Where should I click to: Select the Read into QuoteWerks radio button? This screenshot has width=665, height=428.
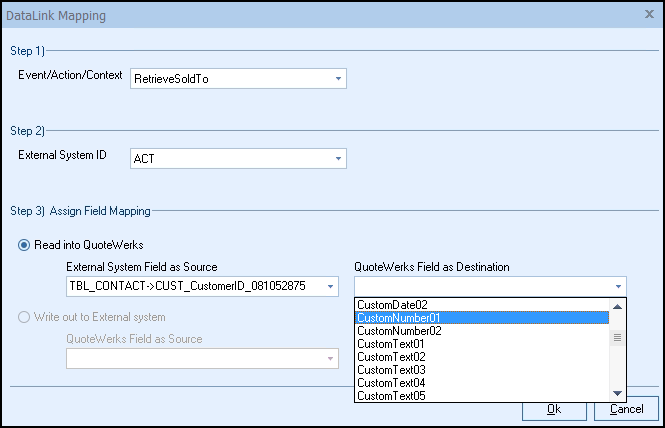point(25,246)
